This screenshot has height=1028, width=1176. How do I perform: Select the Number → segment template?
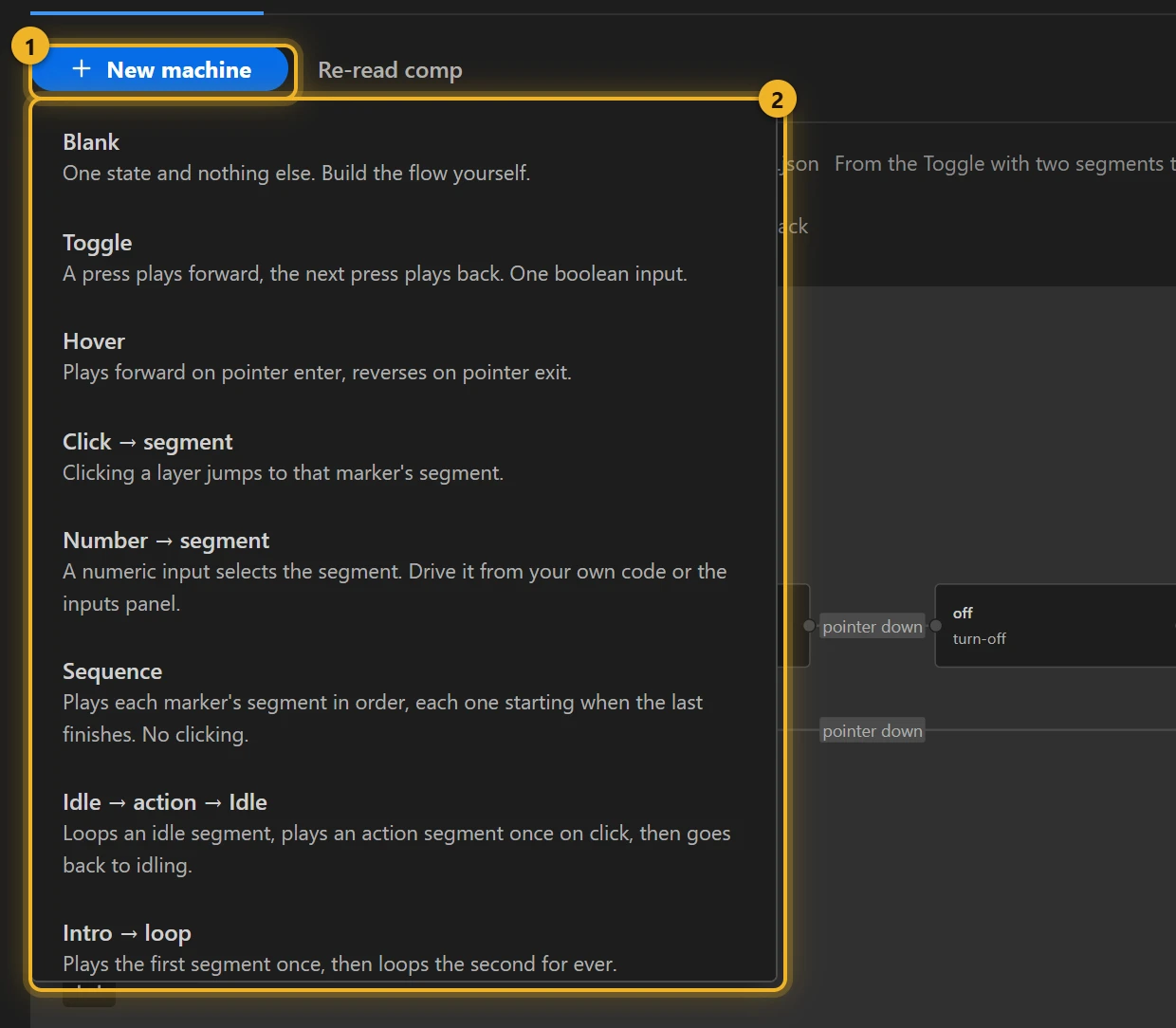click(404, 572)
